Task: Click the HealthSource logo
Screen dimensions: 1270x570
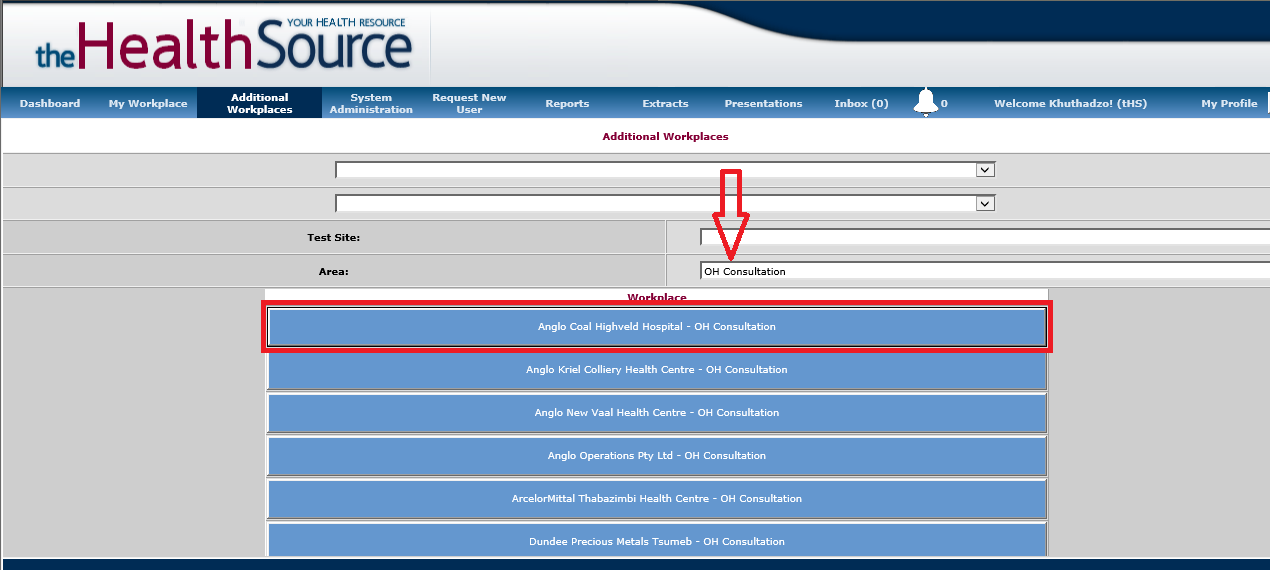Action: (x=223, y=44)
